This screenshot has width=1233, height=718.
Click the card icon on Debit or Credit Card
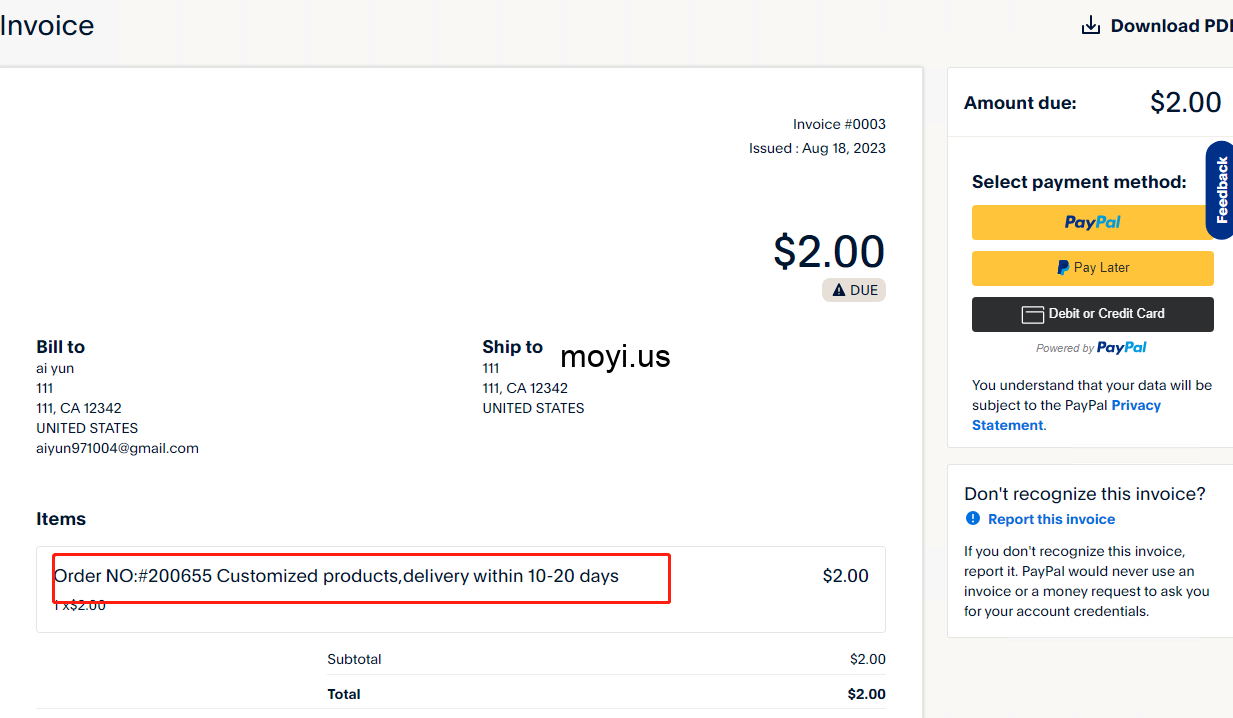tap(1033, 314)
